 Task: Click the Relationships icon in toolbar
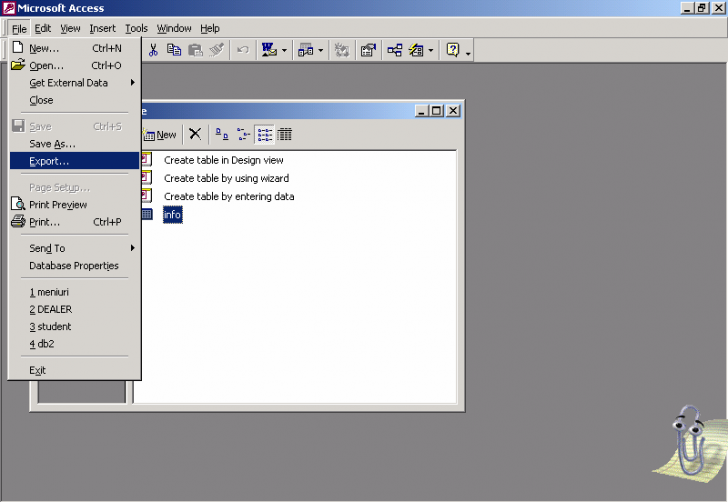[395, 50]
